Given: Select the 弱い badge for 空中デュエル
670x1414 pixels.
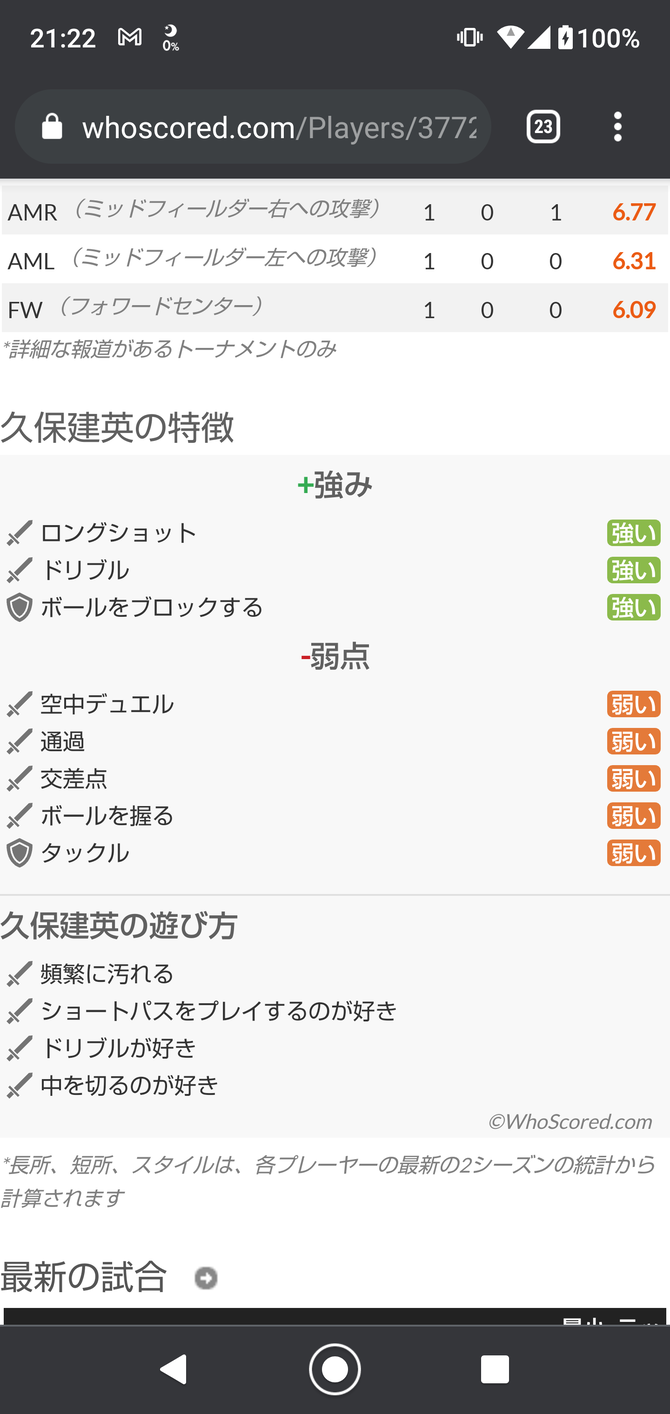Looking at the screenshot, I should tap(633, 705).
